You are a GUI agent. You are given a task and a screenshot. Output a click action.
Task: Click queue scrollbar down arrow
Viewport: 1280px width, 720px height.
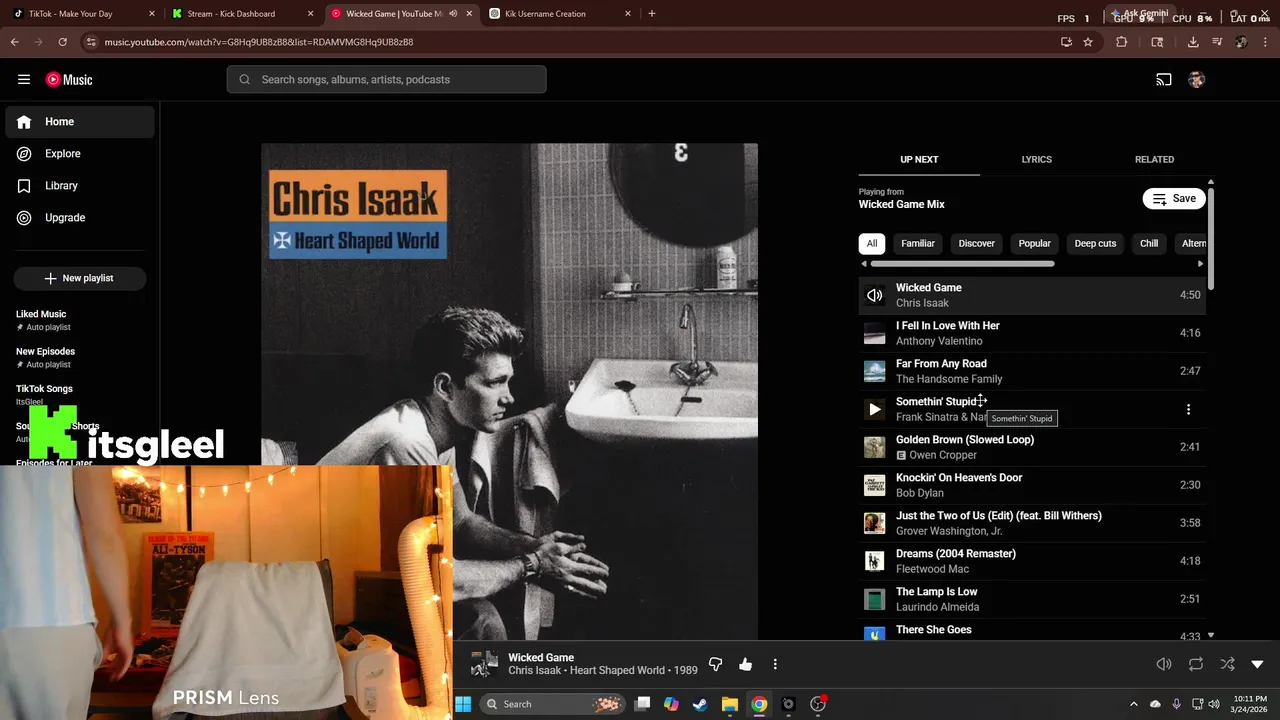pyautogui.click(x=1211, y=635)
